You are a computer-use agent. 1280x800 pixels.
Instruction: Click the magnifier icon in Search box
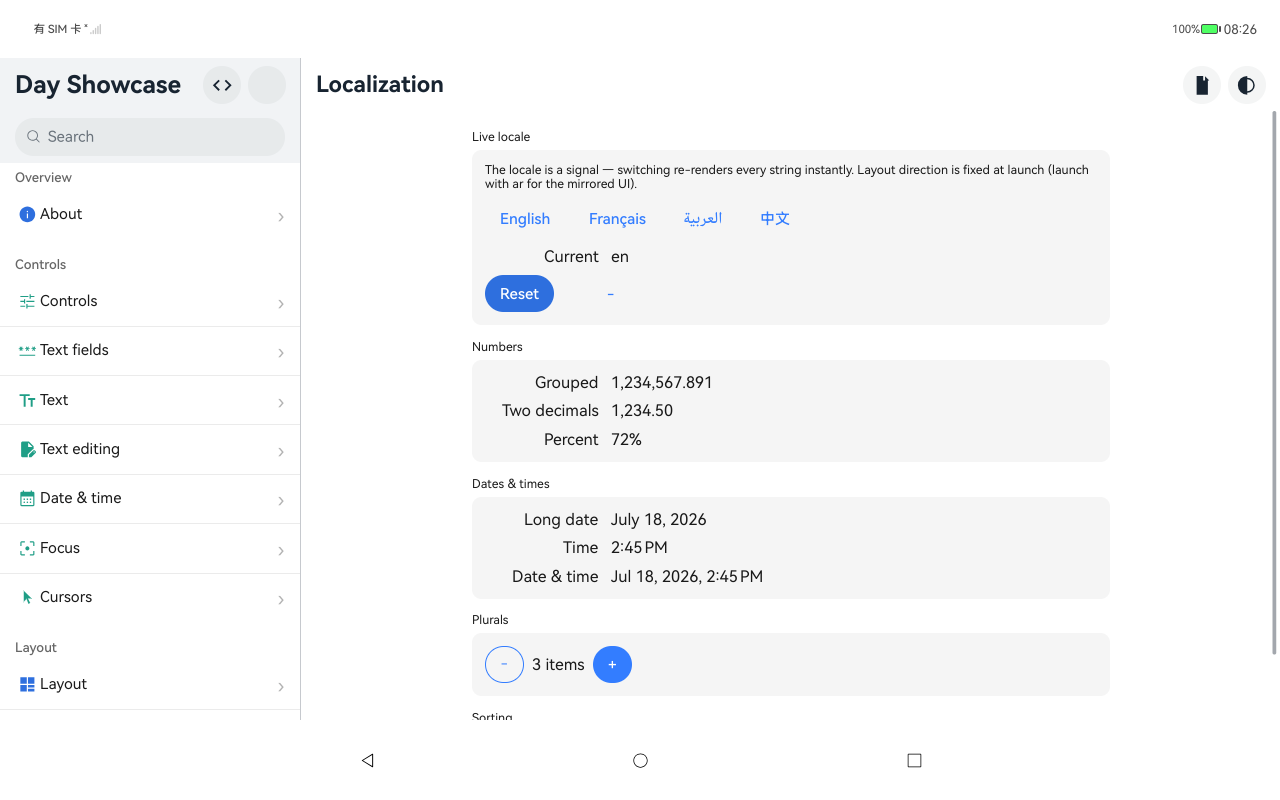click(34, 137)
